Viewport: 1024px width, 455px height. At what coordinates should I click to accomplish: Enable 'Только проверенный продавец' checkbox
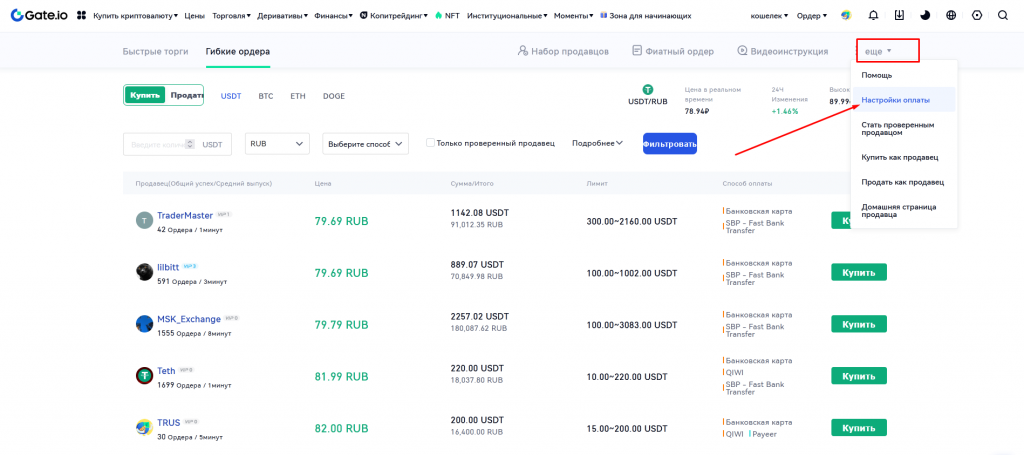pyautogui.click(x=431, y=143)
